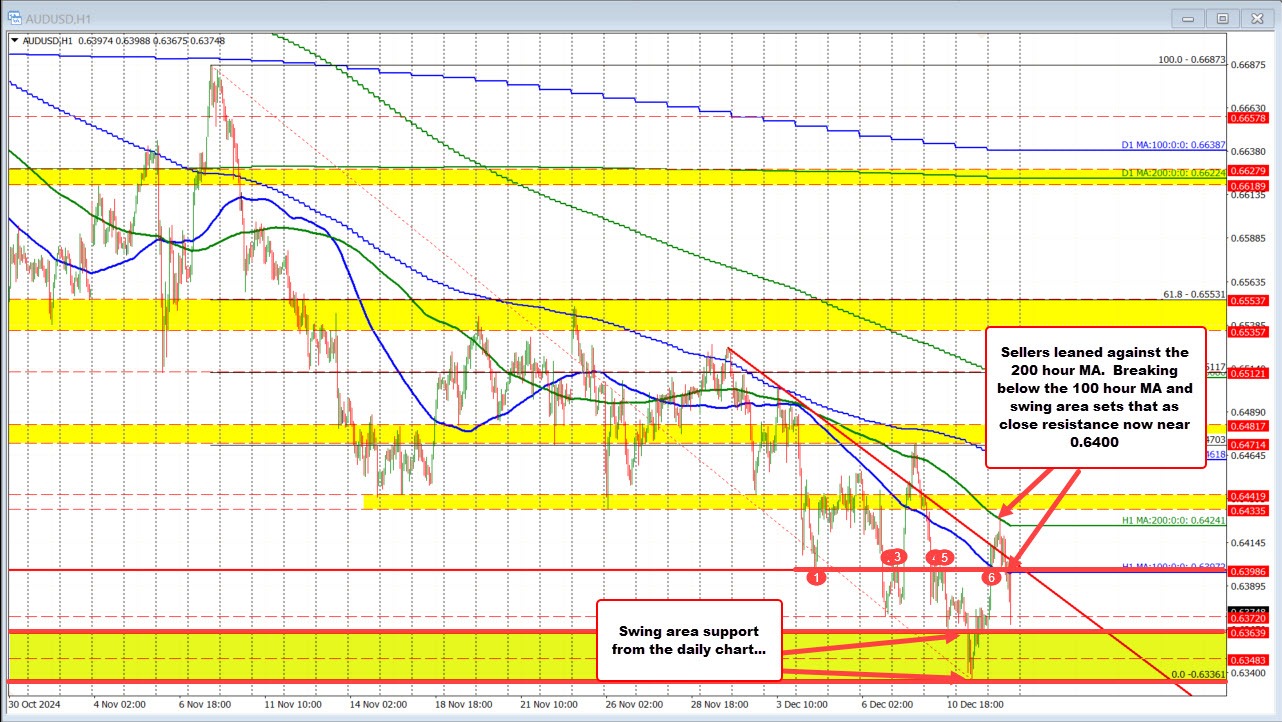The width and height of the screenshot is (1282, 722).
Task: Click red circle marker 5 on the chart
Action: pos(941,558)
